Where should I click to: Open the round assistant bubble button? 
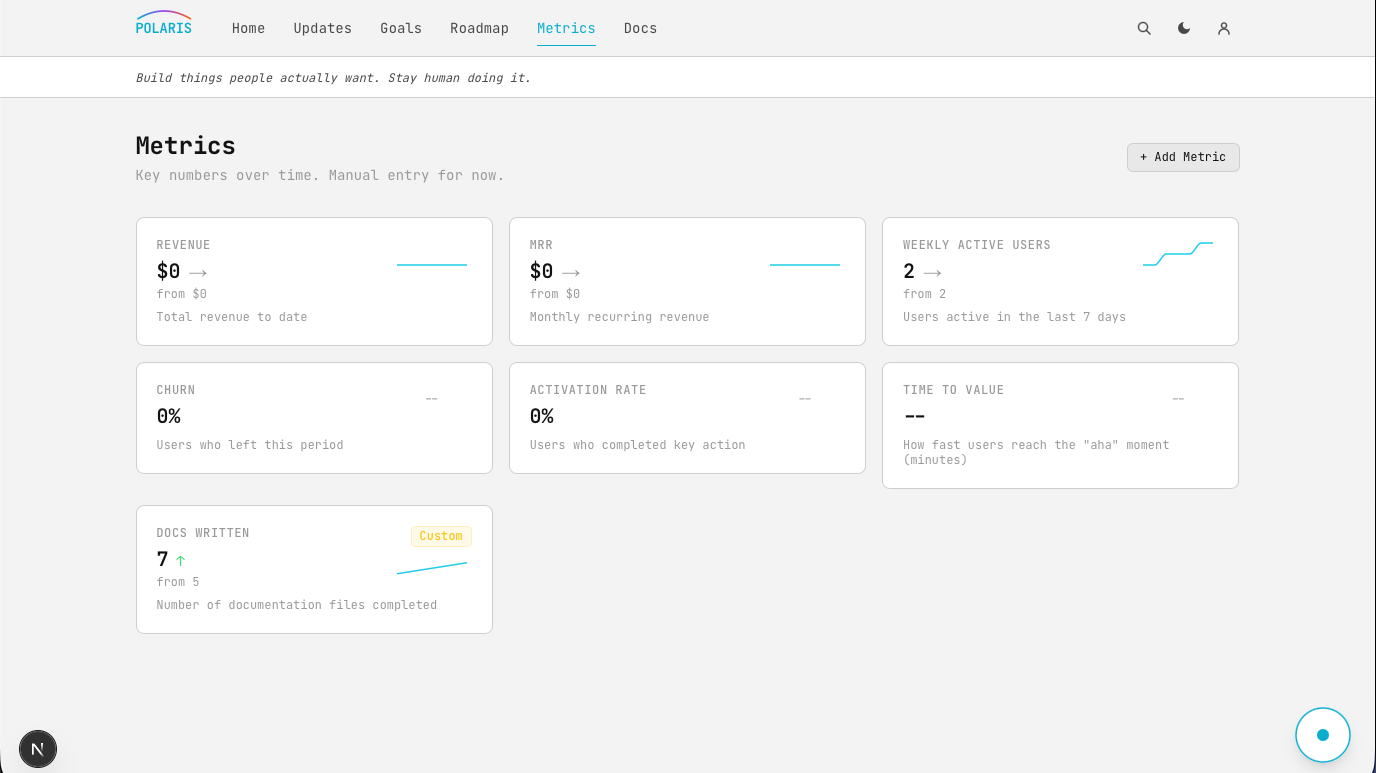(1323, 735)
